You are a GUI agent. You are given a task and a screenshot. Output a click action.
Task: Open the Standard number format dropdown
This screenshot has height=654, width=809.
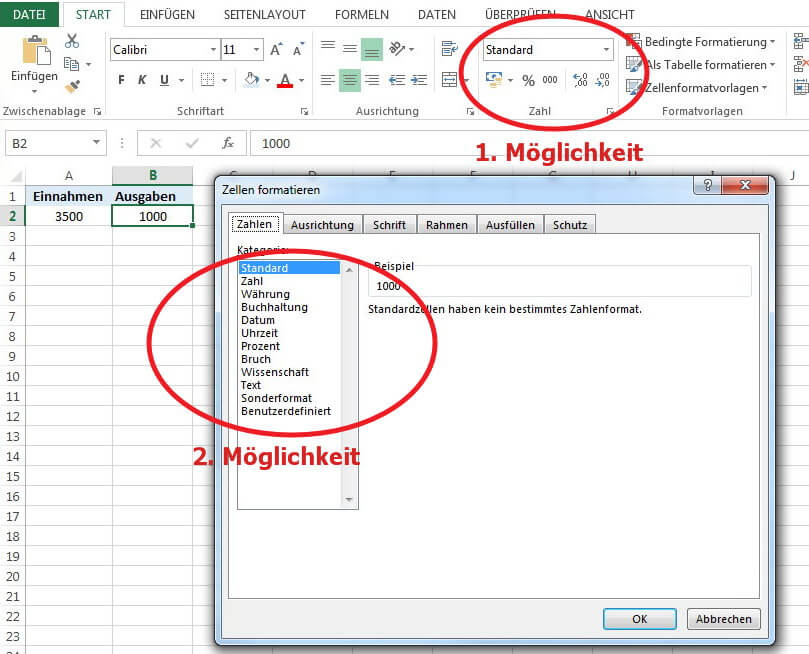607,49
